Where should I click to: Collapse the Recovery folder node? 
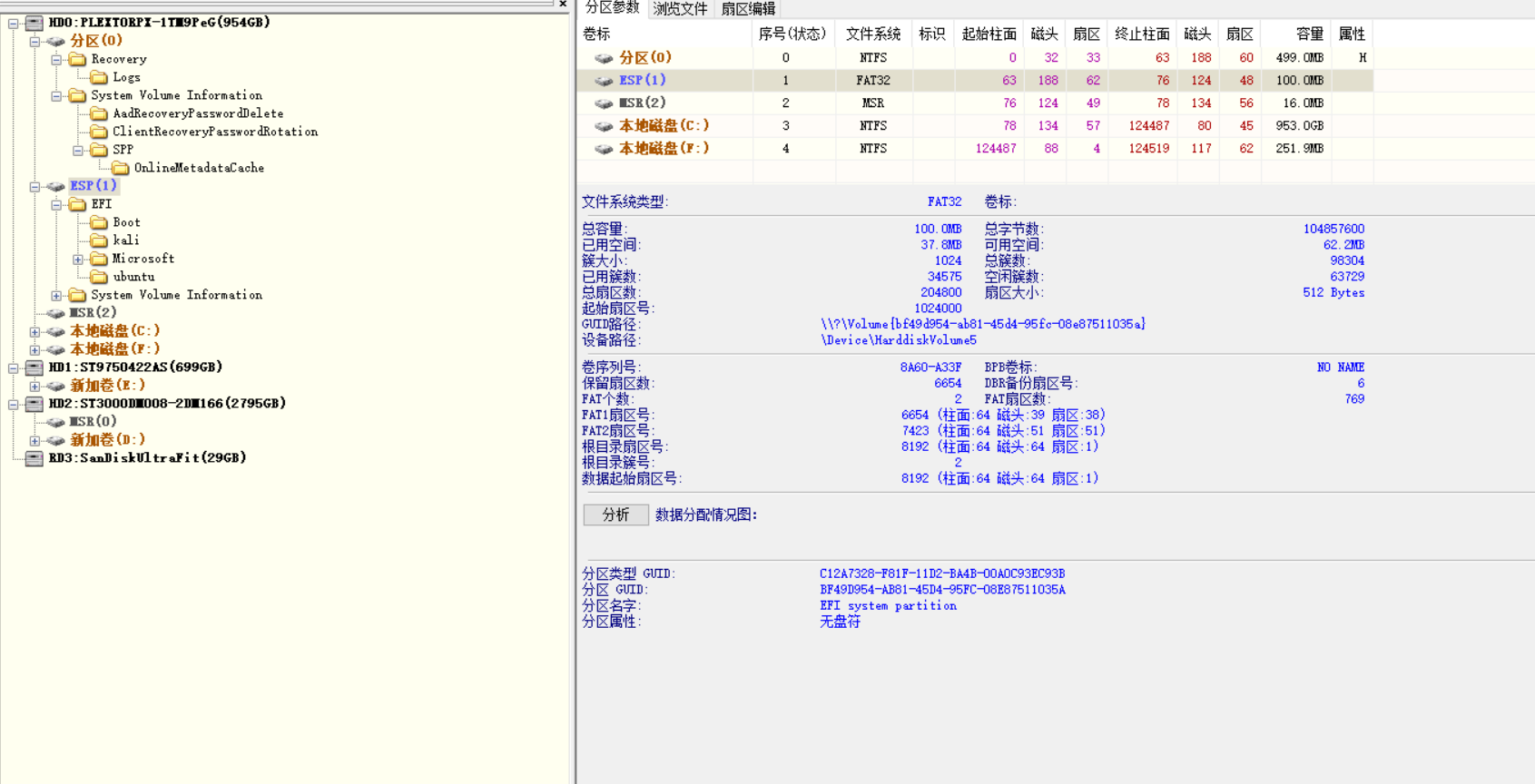tap(56, 59)
